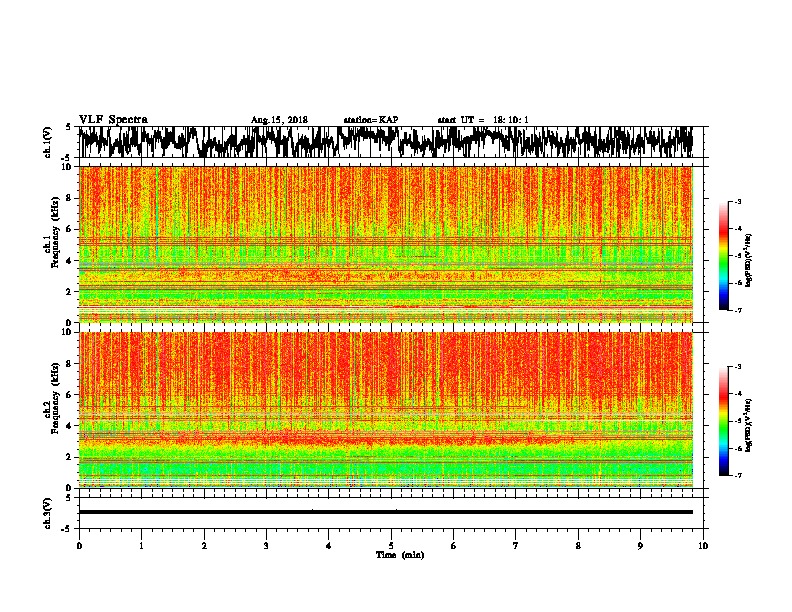Screen dimensions: 792x612
Task: Click ch.1 frequency tick label "10"
Action: [x=68, y=167]
